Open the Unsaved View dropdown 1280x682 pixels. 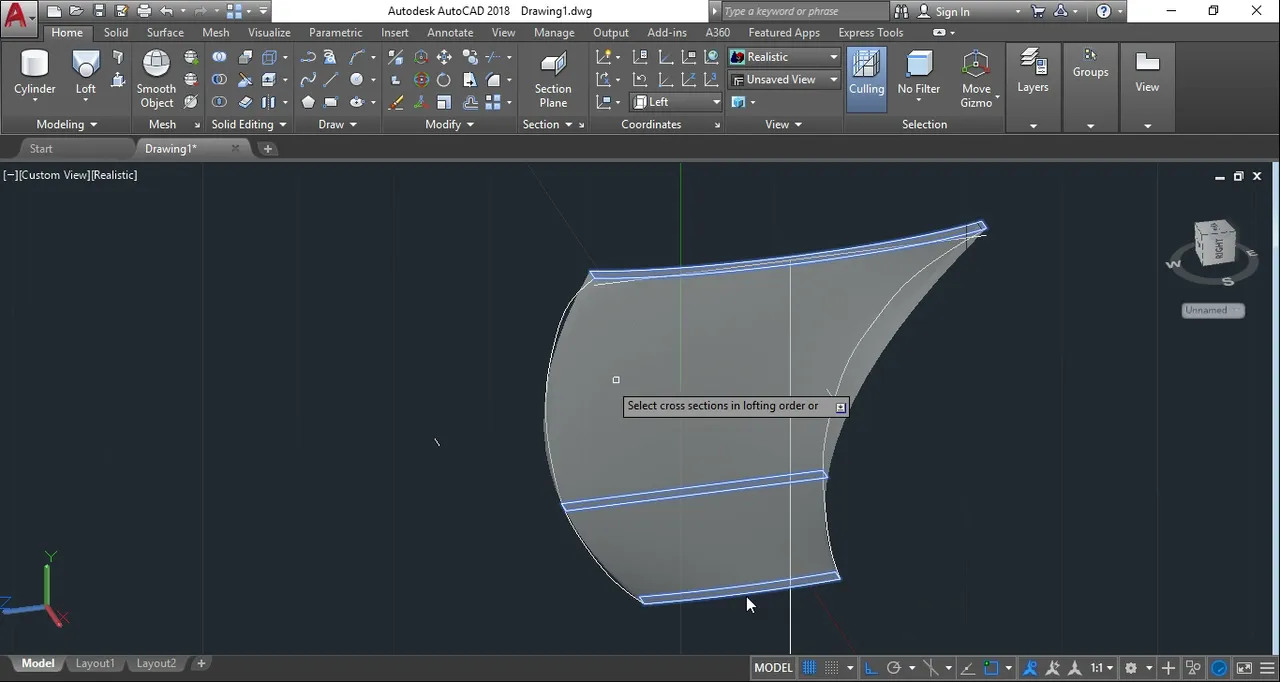pyautogui.click(x=784, y=80)
